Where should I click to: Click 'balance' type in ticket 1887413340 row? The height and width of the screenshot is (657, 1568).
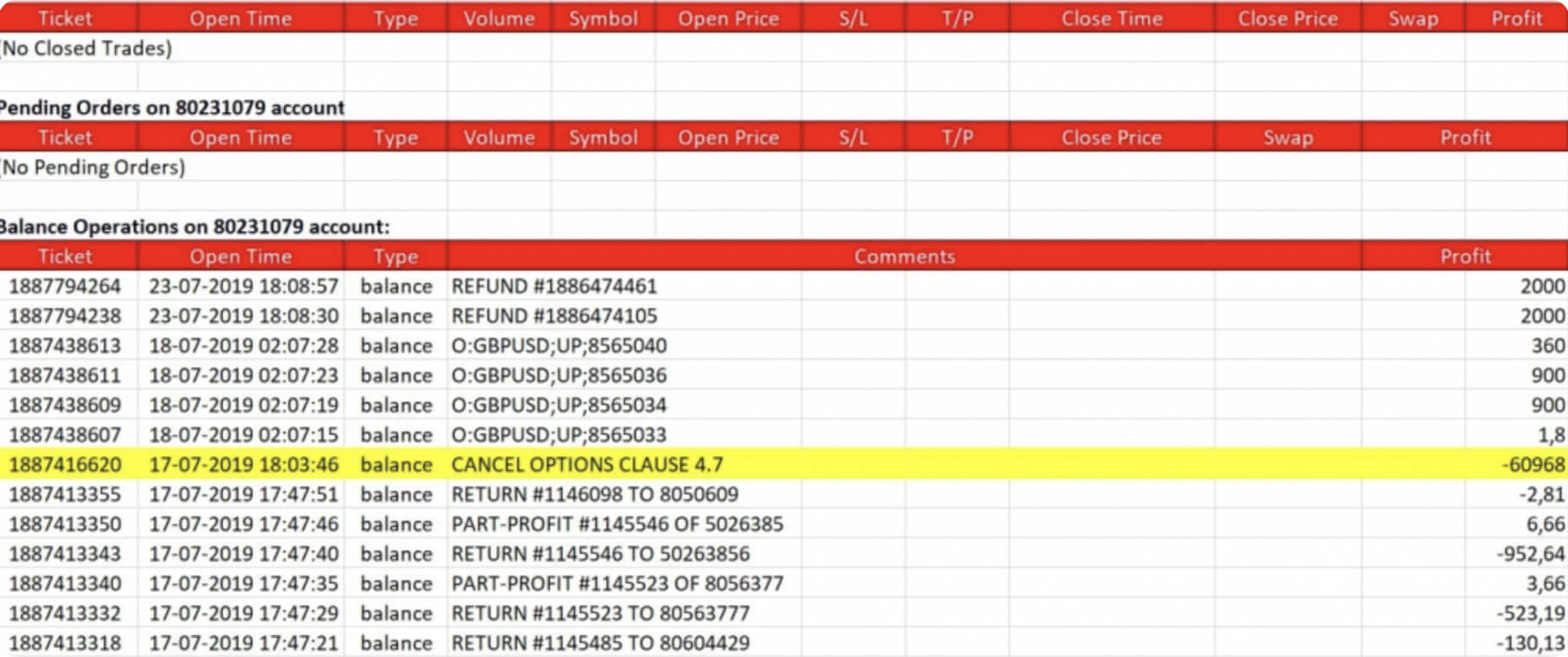coord(396,584)
